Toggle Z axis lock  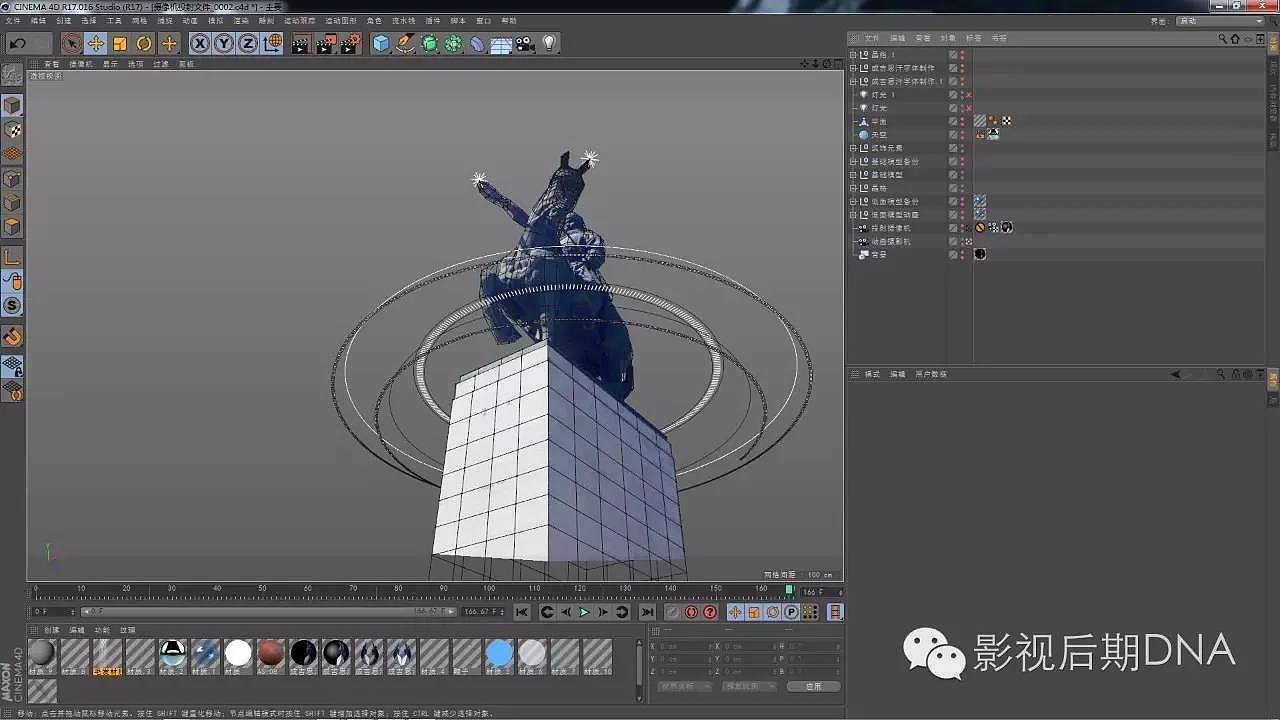click(248, 43)
